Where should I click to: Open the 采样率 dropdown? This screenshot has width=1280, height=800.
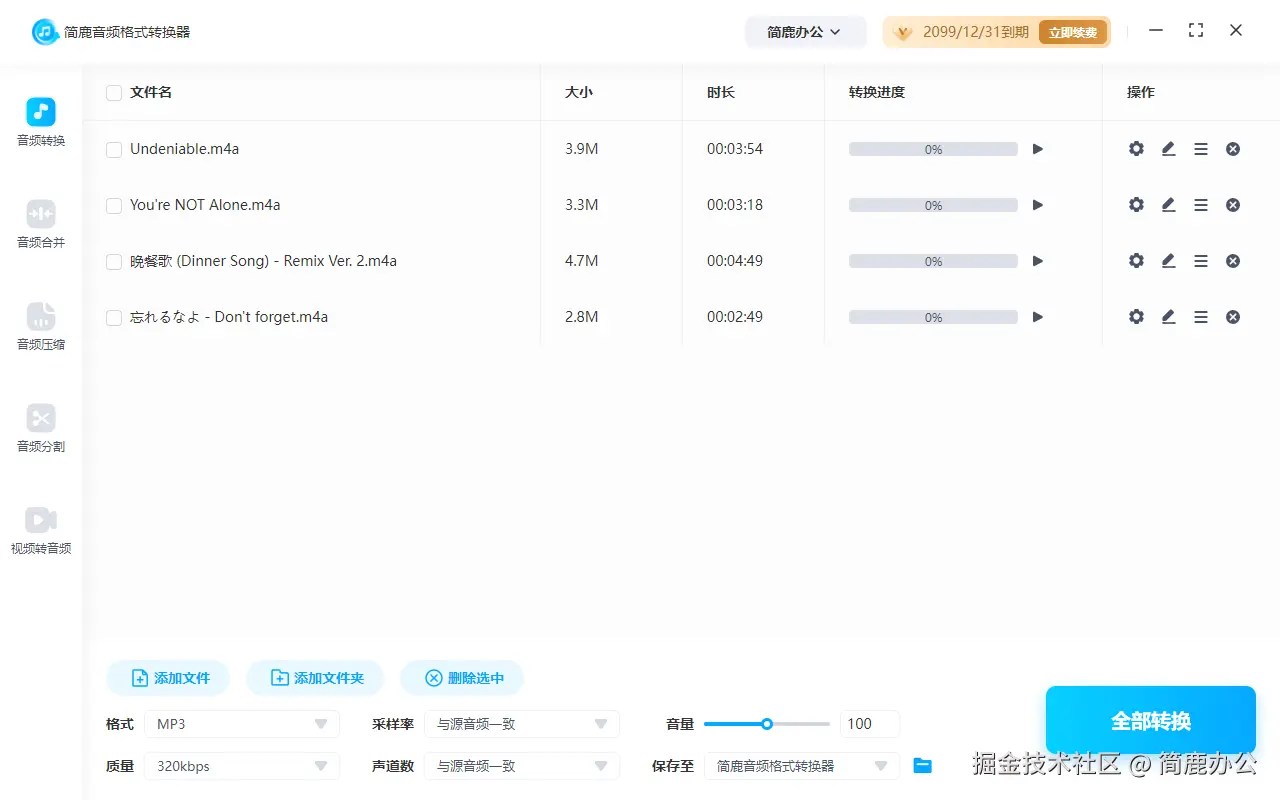coord(522,724)
